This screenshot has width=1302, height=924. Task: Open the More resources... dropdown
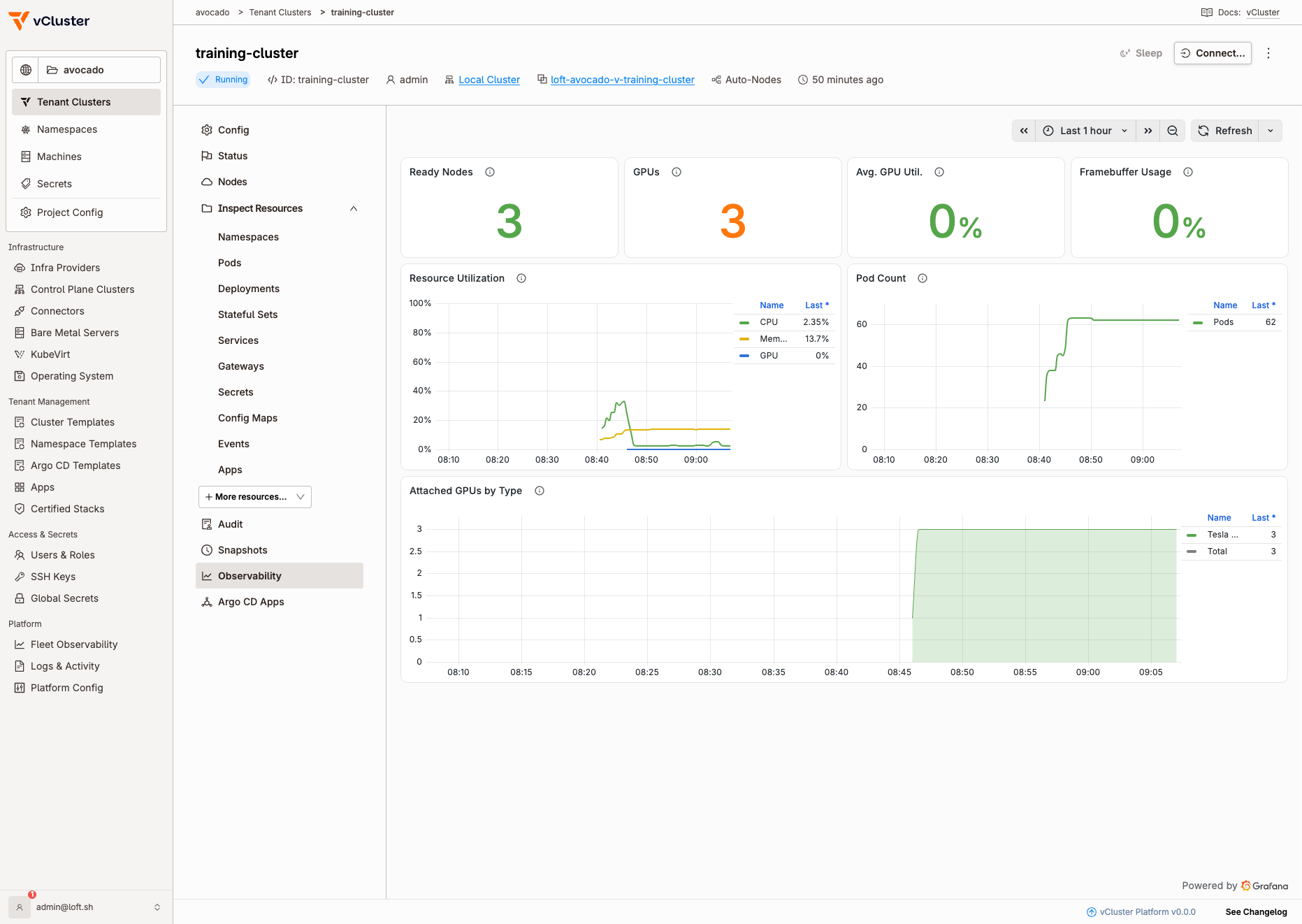point(255,497)
